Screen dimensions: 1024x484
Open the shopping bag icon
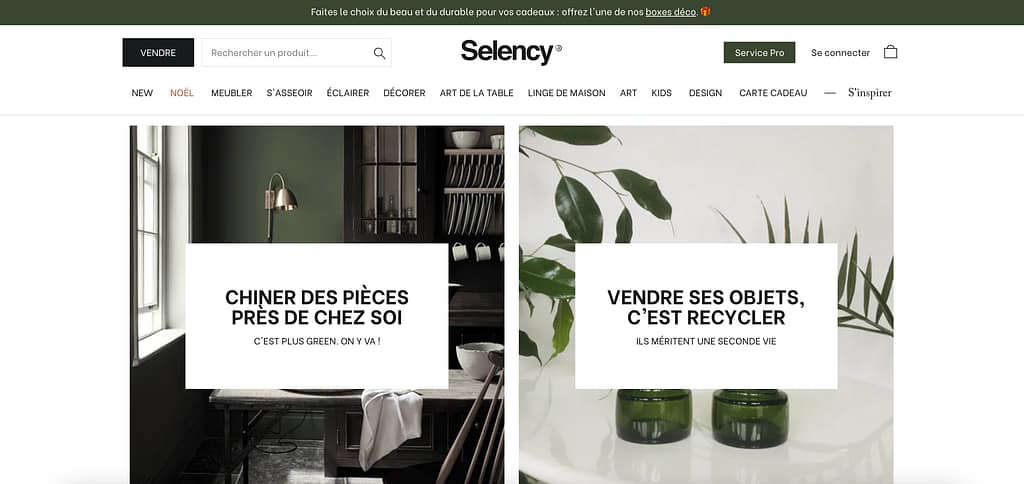click(890, 52)
